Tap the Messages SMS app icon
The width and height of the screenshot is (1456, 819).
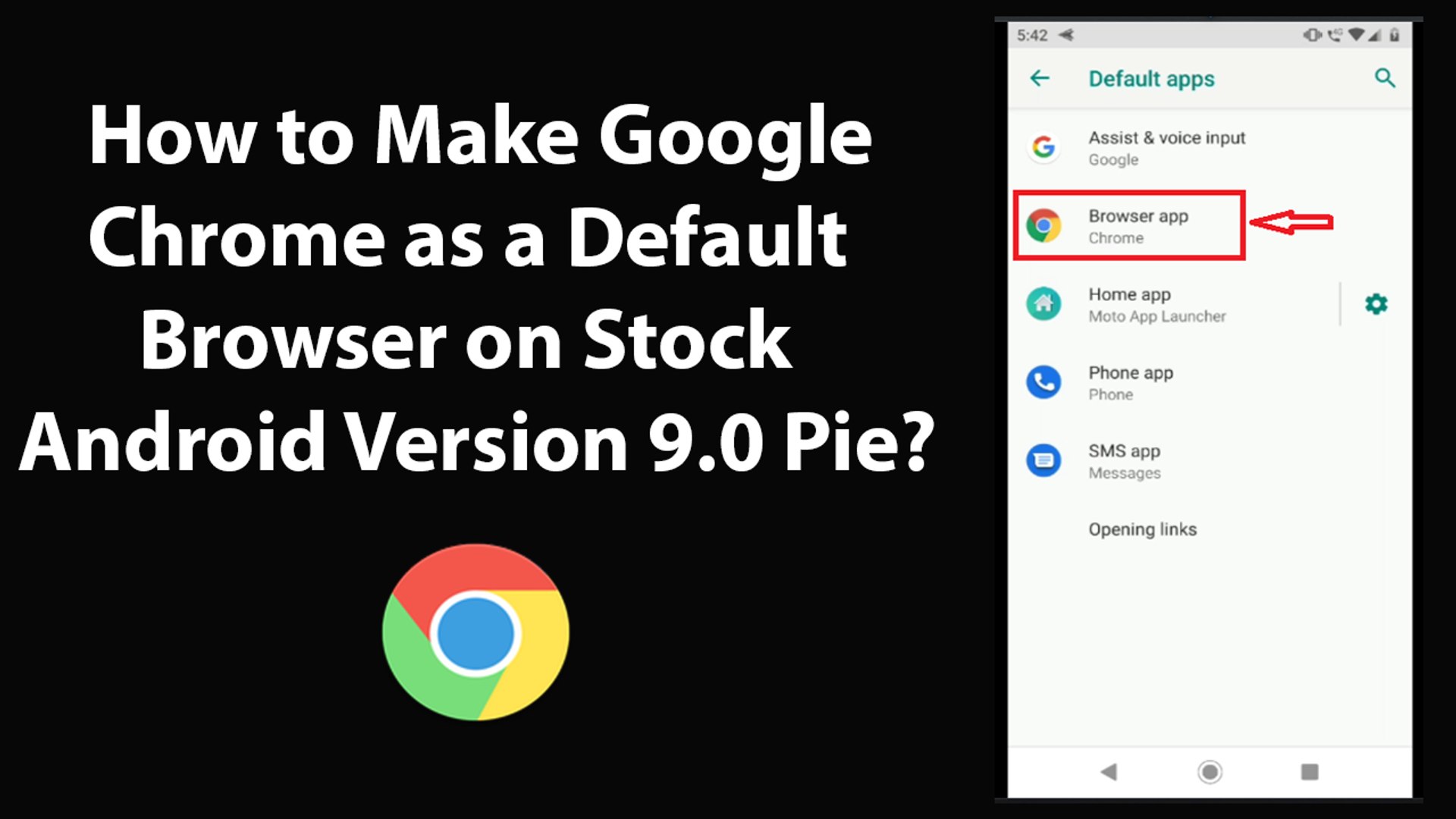pos(1043,460)
